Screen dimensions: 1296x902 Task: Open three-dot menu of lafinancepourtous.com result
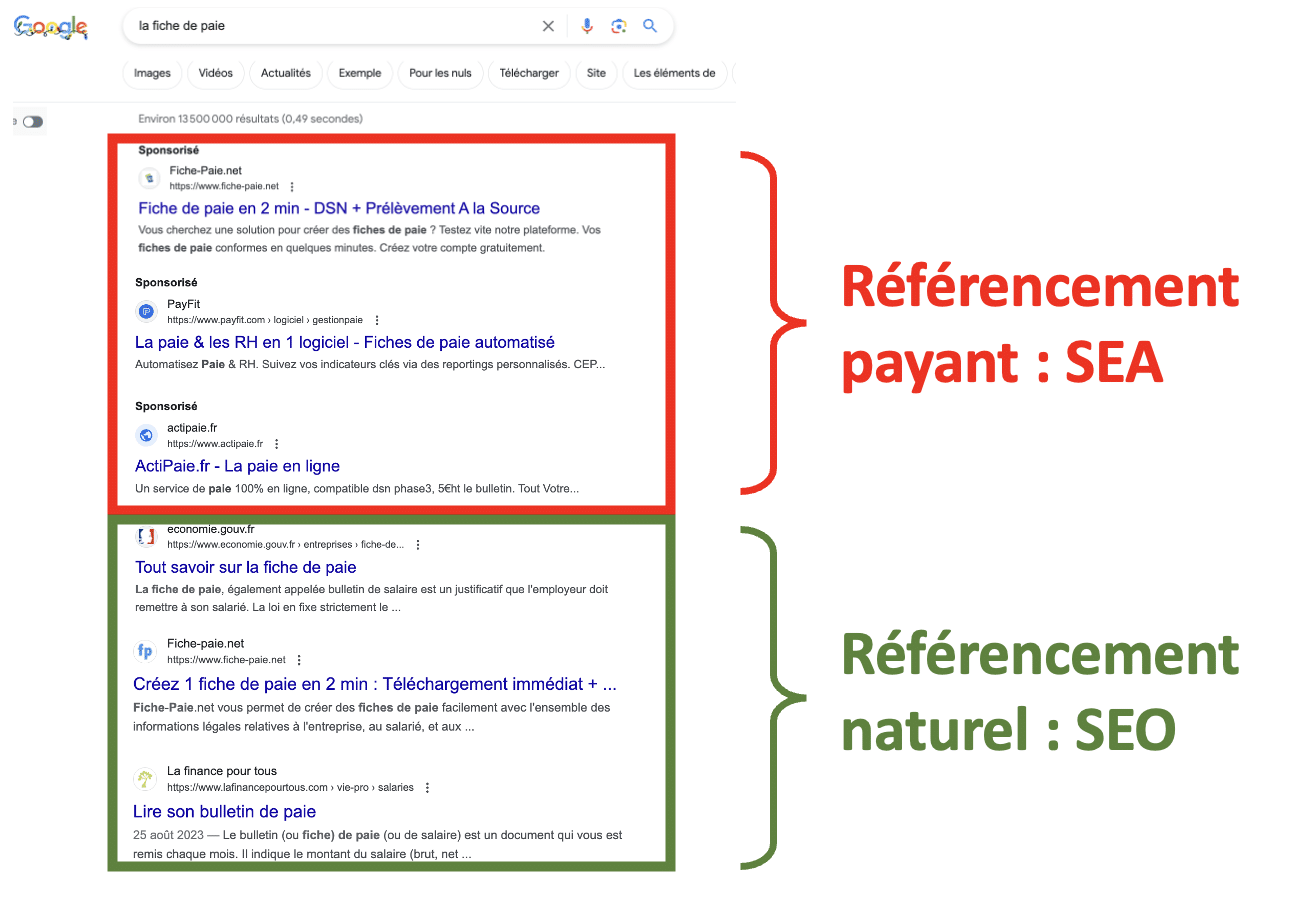[427, 788]
